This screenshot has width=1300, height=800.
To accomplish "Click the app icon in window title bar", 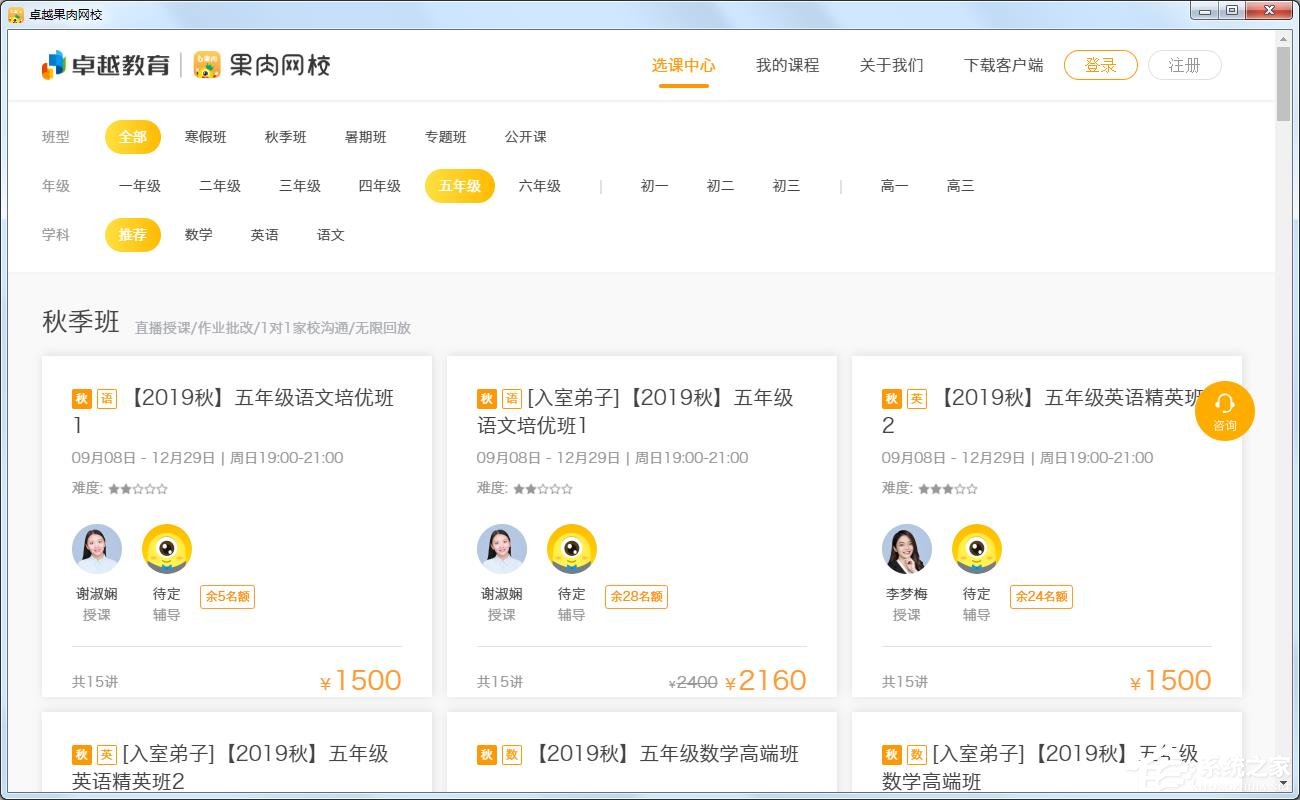I will point(16,15).
